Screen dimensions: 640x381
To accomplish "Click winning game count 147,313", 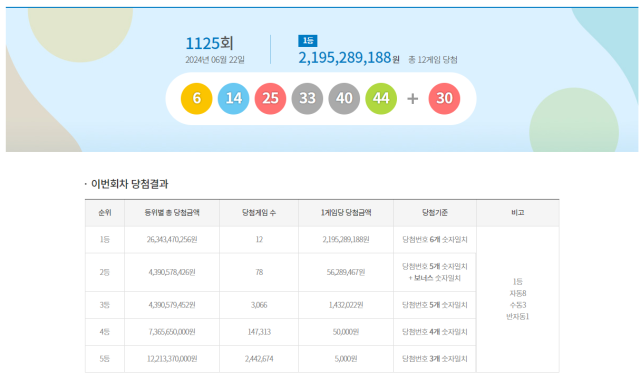I will tap(259, 332).
